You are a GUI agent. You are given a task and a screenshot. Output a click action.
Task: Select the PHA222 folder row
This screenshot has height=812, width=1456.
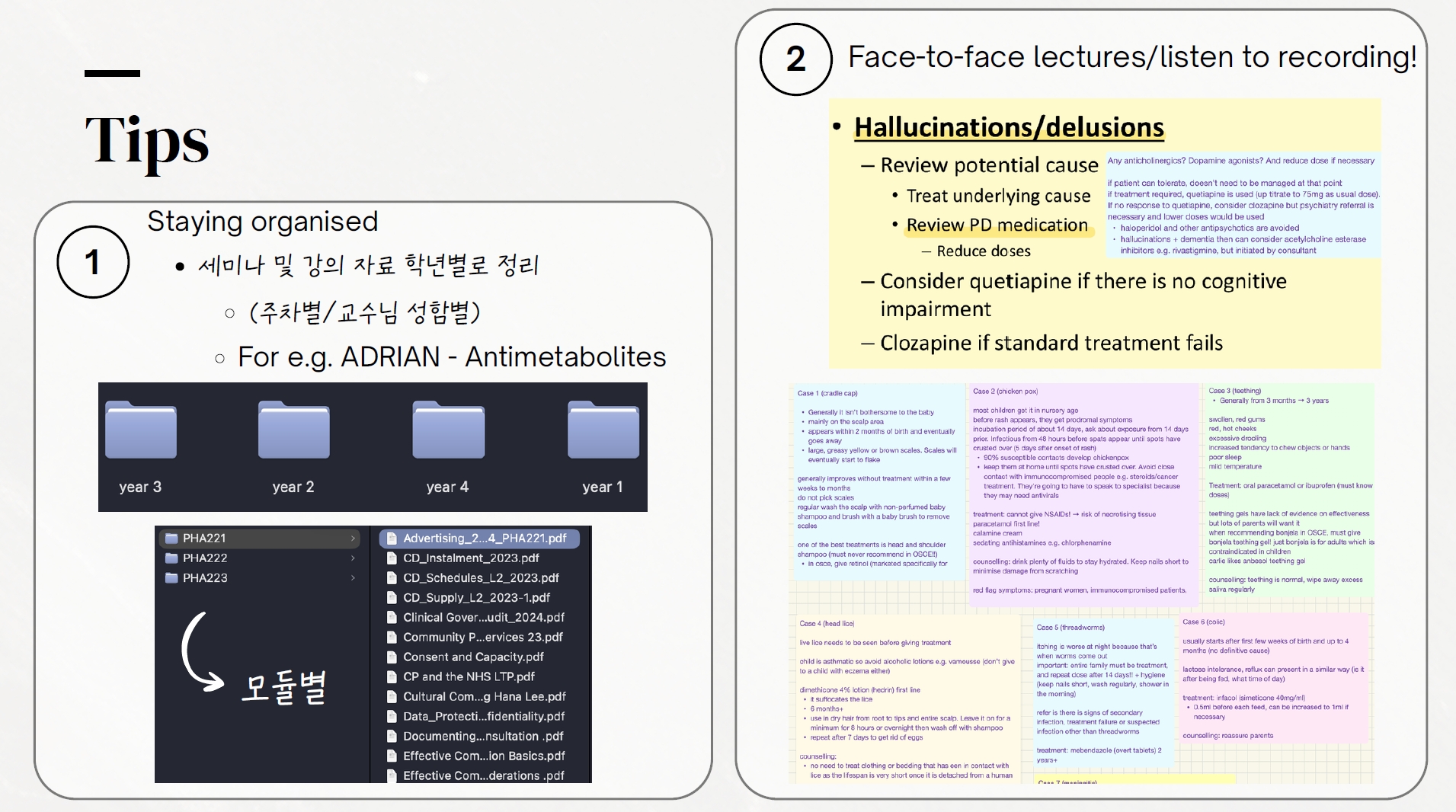(260, 558)
